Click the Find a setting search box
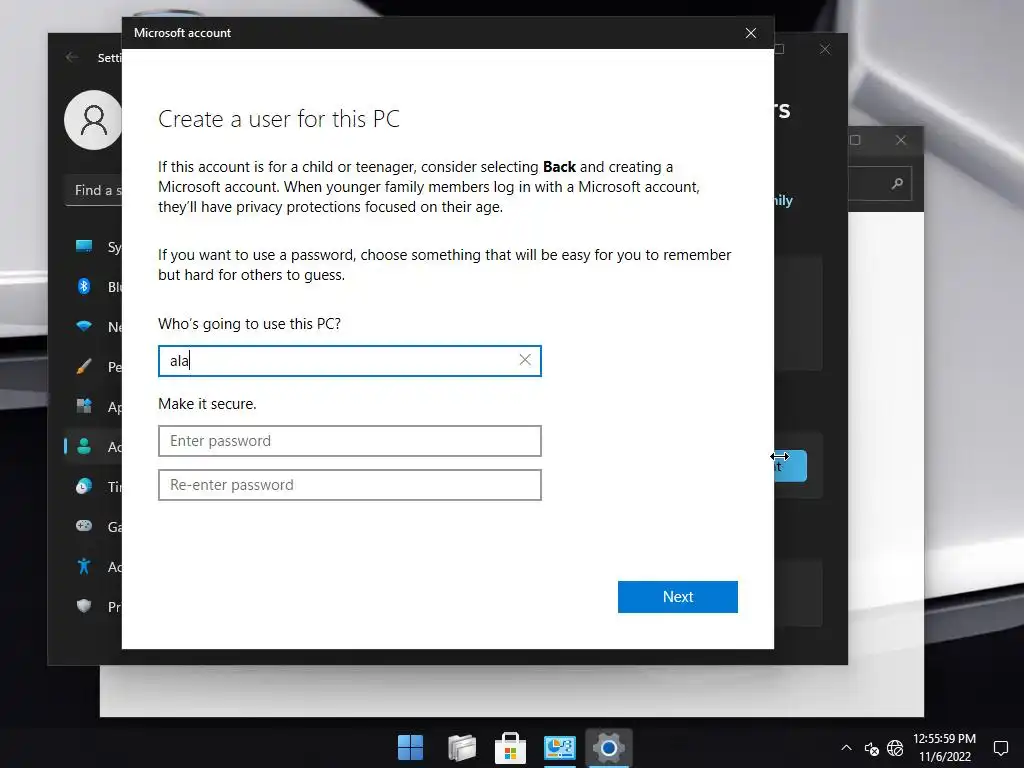 click(x=94, y=190)
